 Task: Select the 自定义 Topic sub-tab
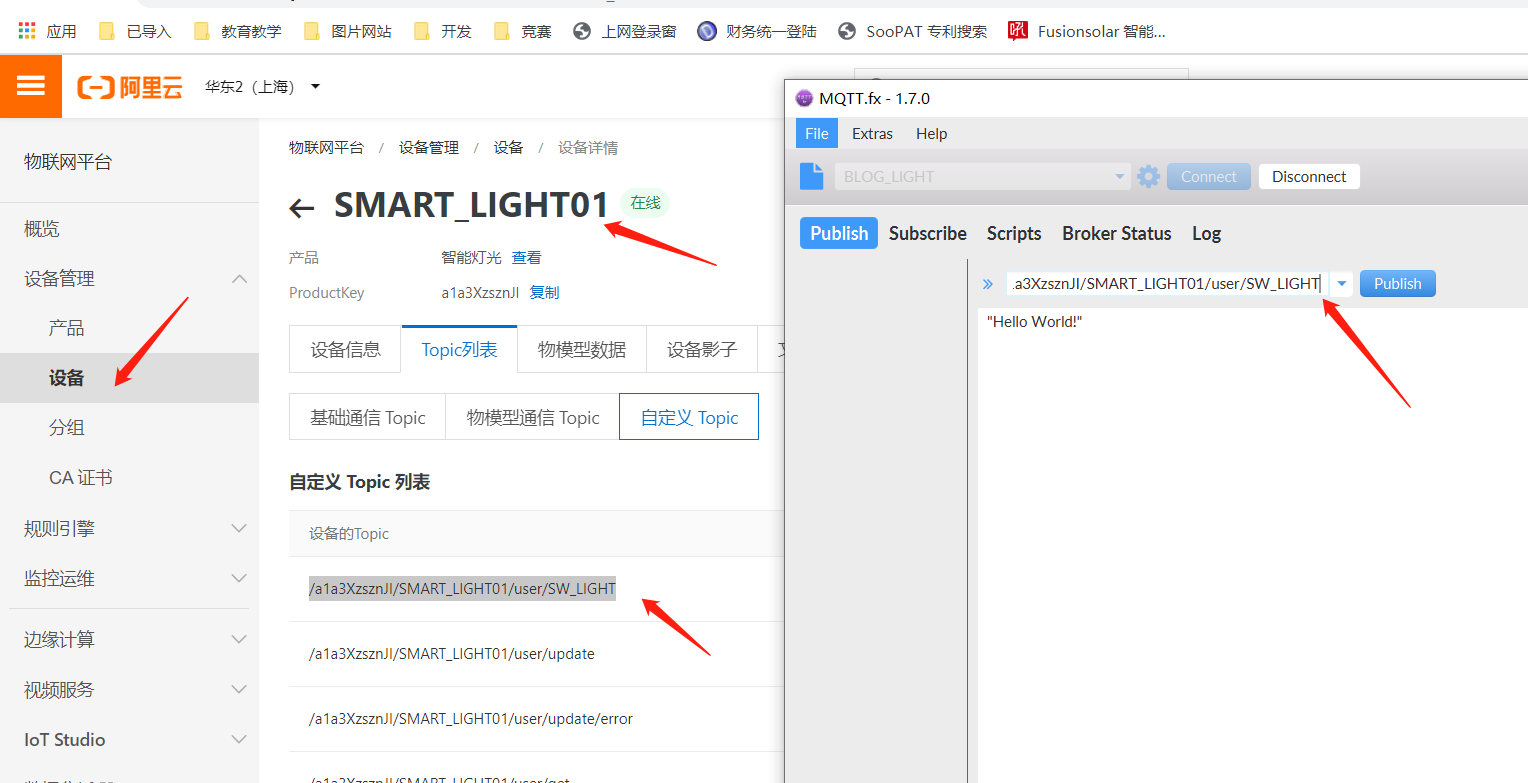pos(689,417)
